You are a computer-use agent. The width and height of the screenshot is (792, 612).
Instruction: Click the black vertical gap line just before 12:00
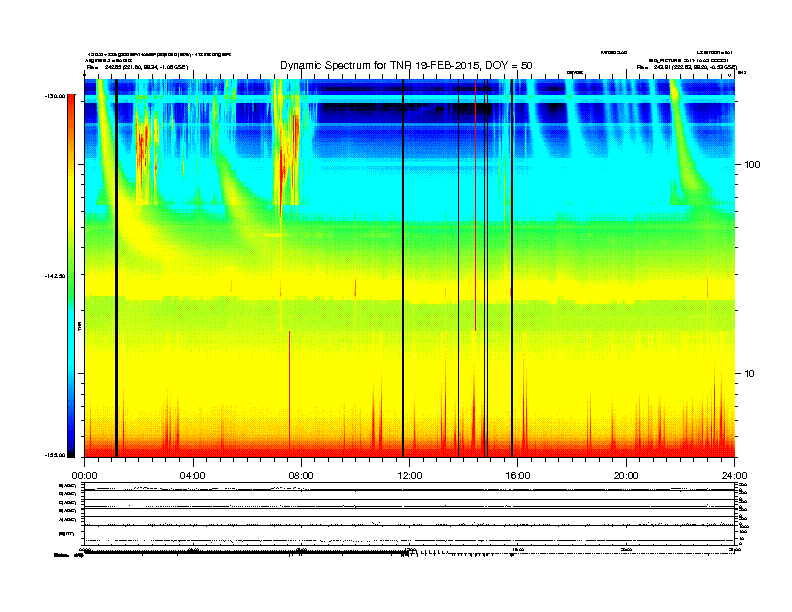[403, 268]
